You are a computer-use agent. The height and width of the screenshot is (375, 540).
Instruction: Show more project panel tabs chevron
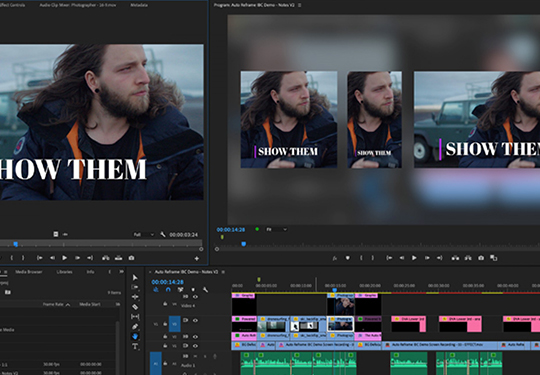[121, 272]
